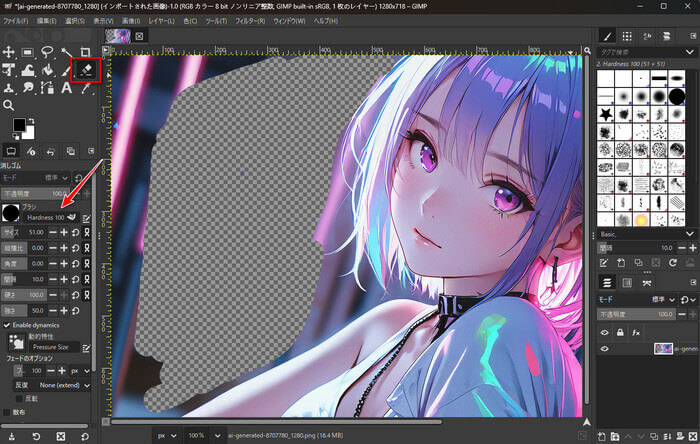Open the layer モード 標準 dropdown

(663, 300)
